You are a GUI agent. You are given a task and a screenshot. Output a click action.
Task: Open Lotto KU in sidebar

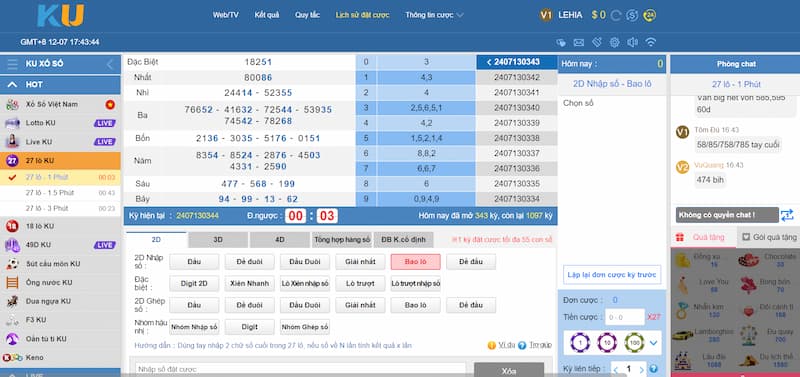coord(60,123)
